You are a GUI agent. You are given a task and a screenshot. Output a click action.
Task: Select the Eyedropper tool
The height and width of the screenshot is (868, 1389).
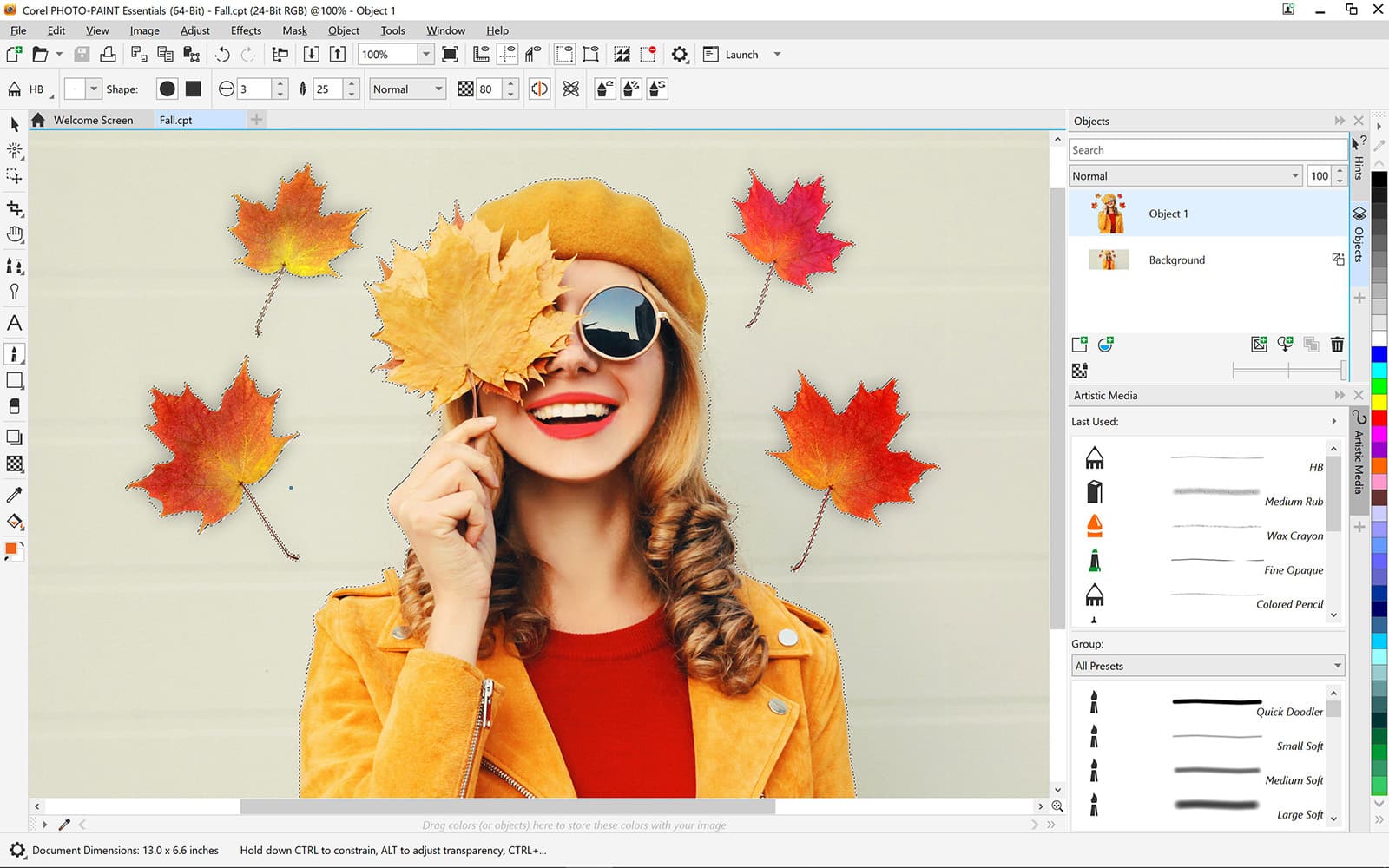(14, 495)
